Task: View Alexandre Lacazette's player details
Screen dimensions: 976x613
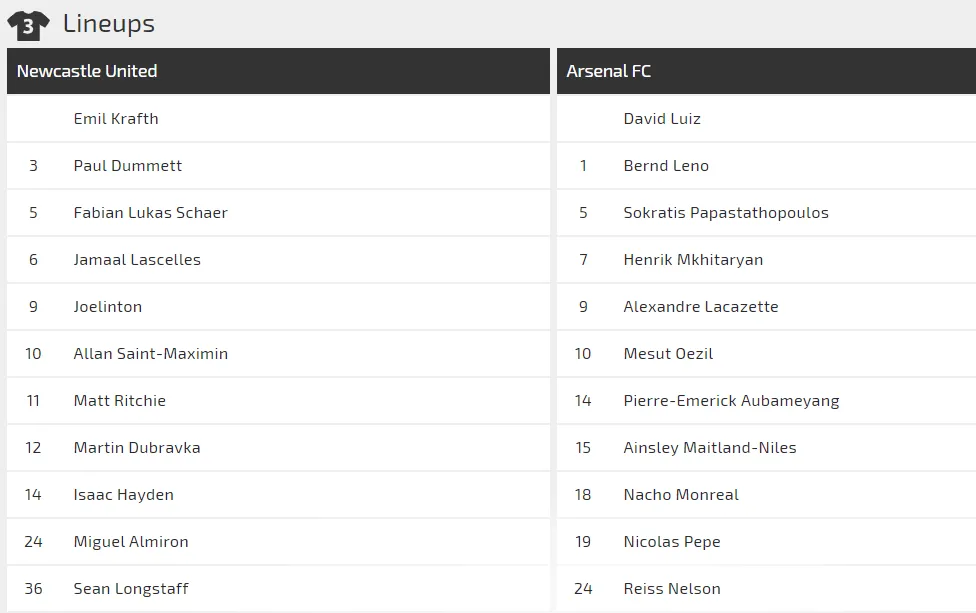Action: 700,307
